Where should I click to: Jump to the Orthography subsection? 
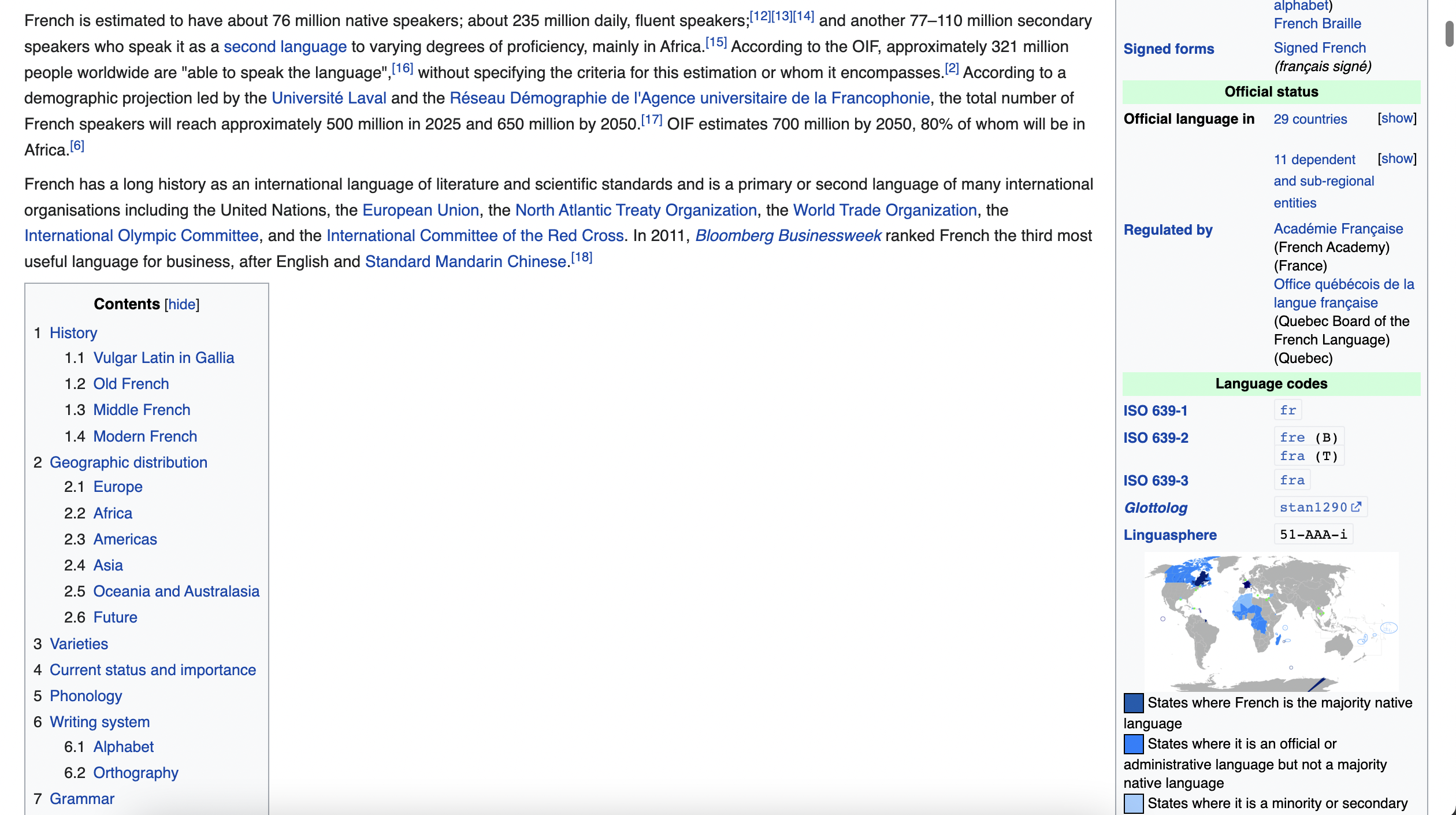point(136,773)
